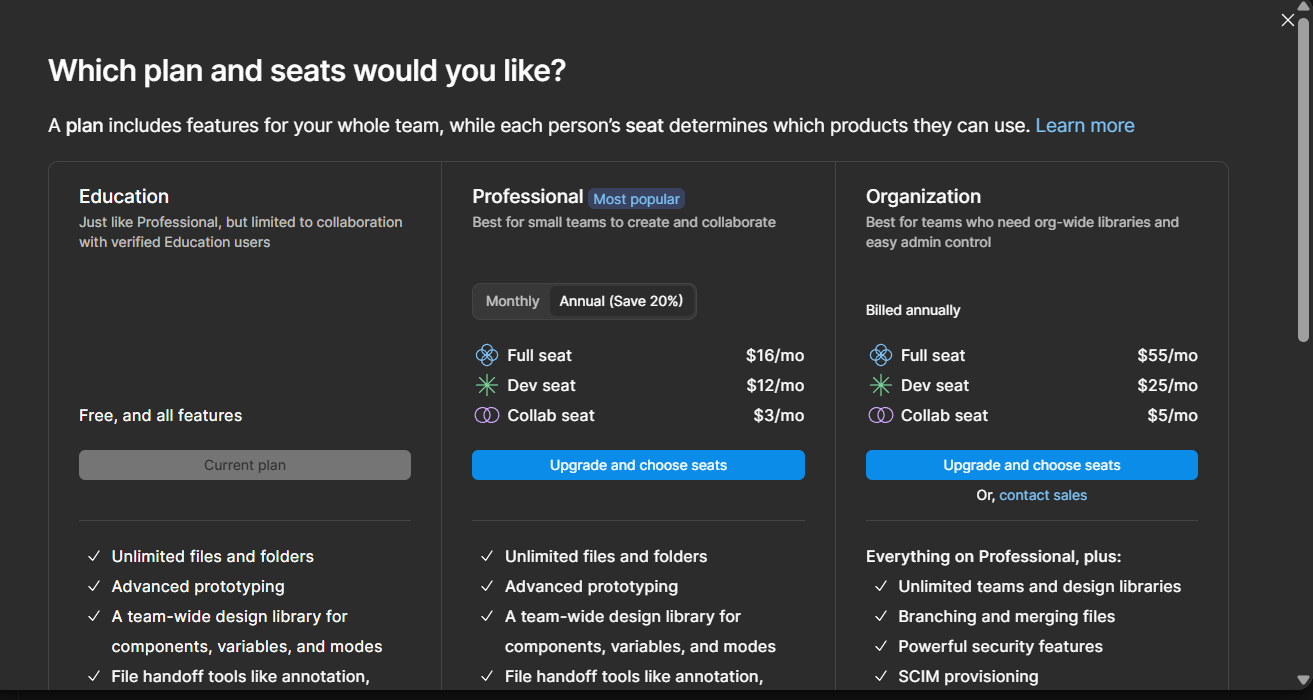Click SCIM provisioning feature

[x=969, y=676]
